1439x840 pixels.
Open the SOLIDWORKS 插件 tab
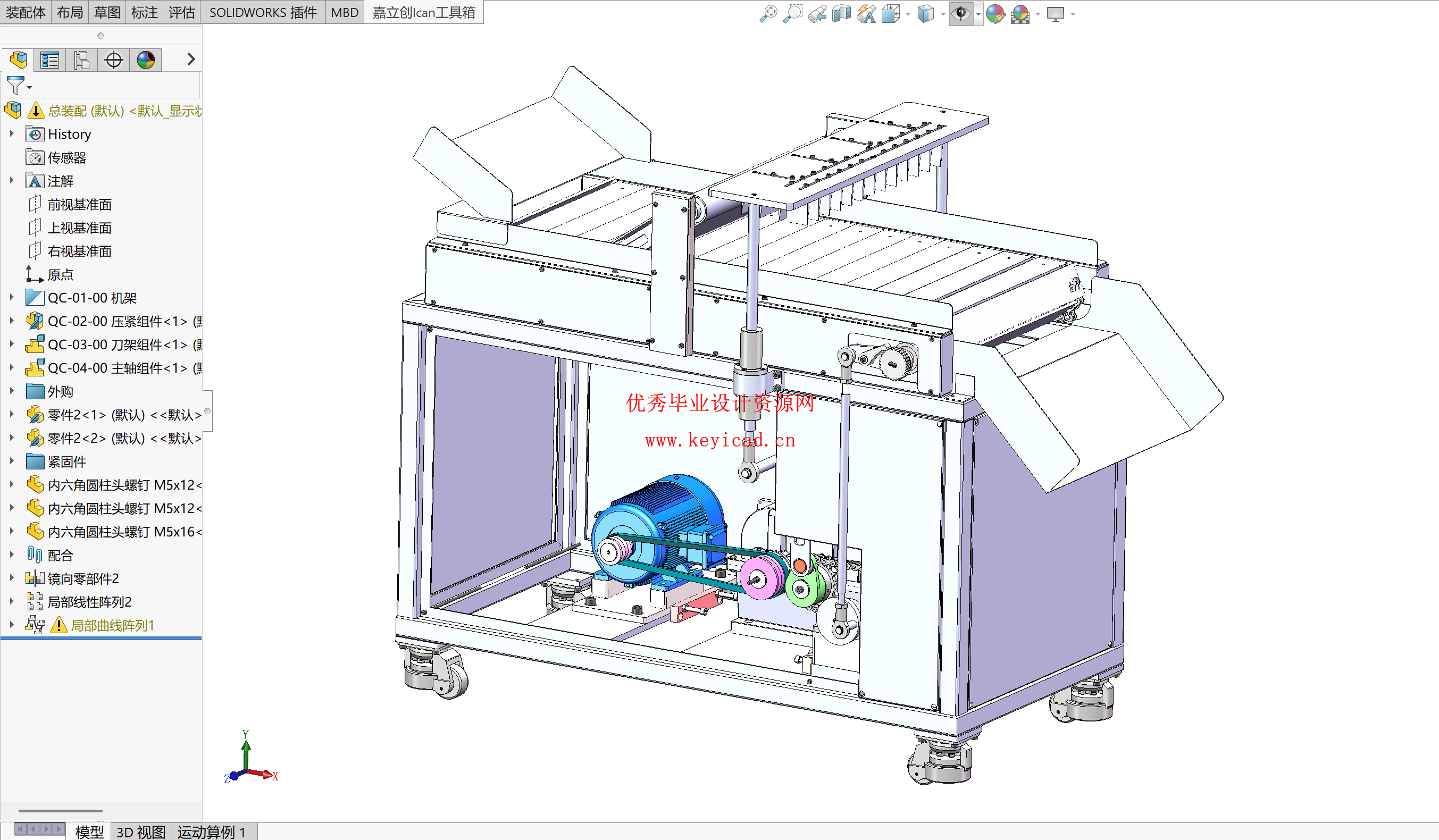click(263, 12)
